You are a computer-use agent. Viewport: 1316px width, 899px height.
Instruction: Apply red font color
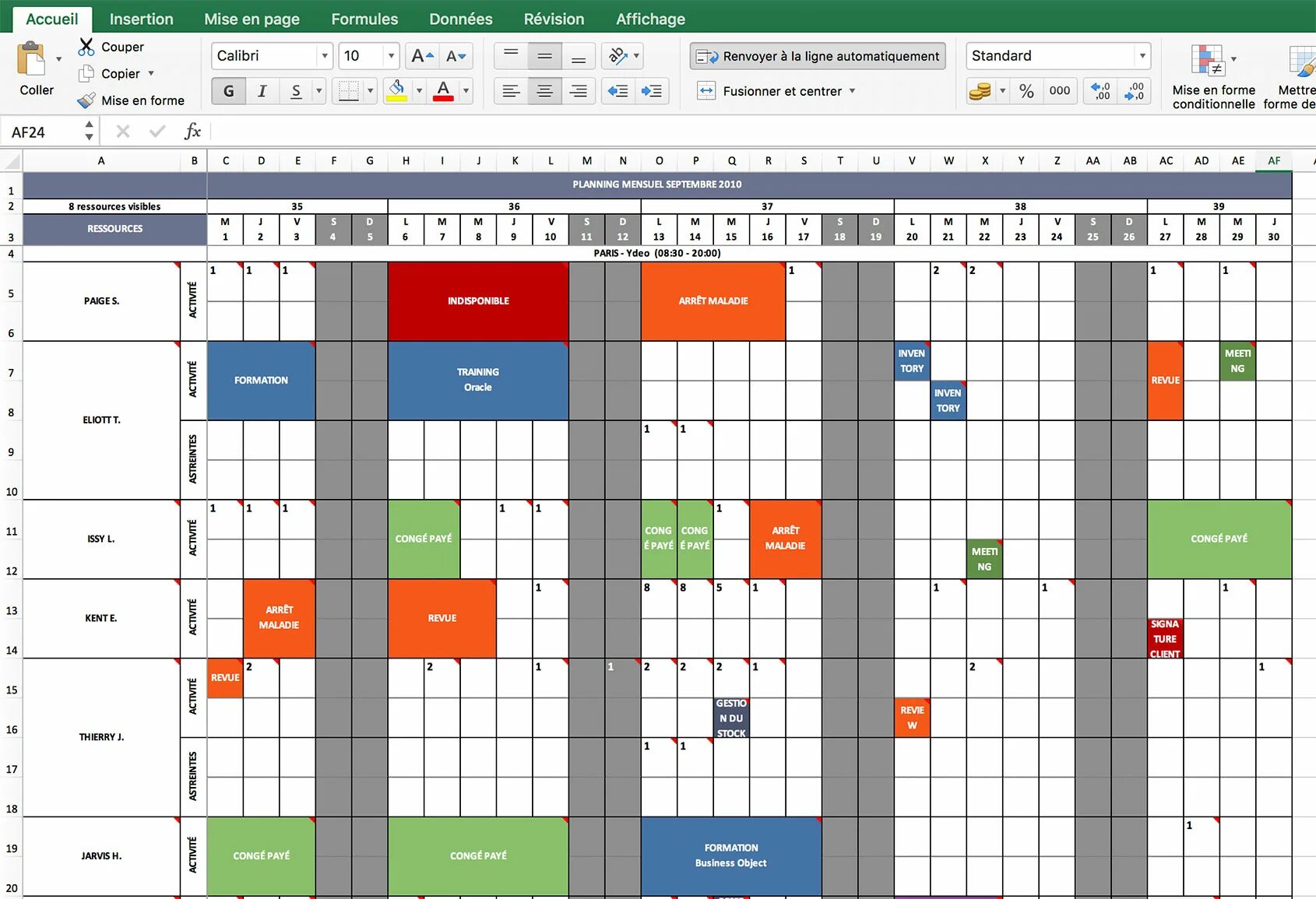pos(444,91)
